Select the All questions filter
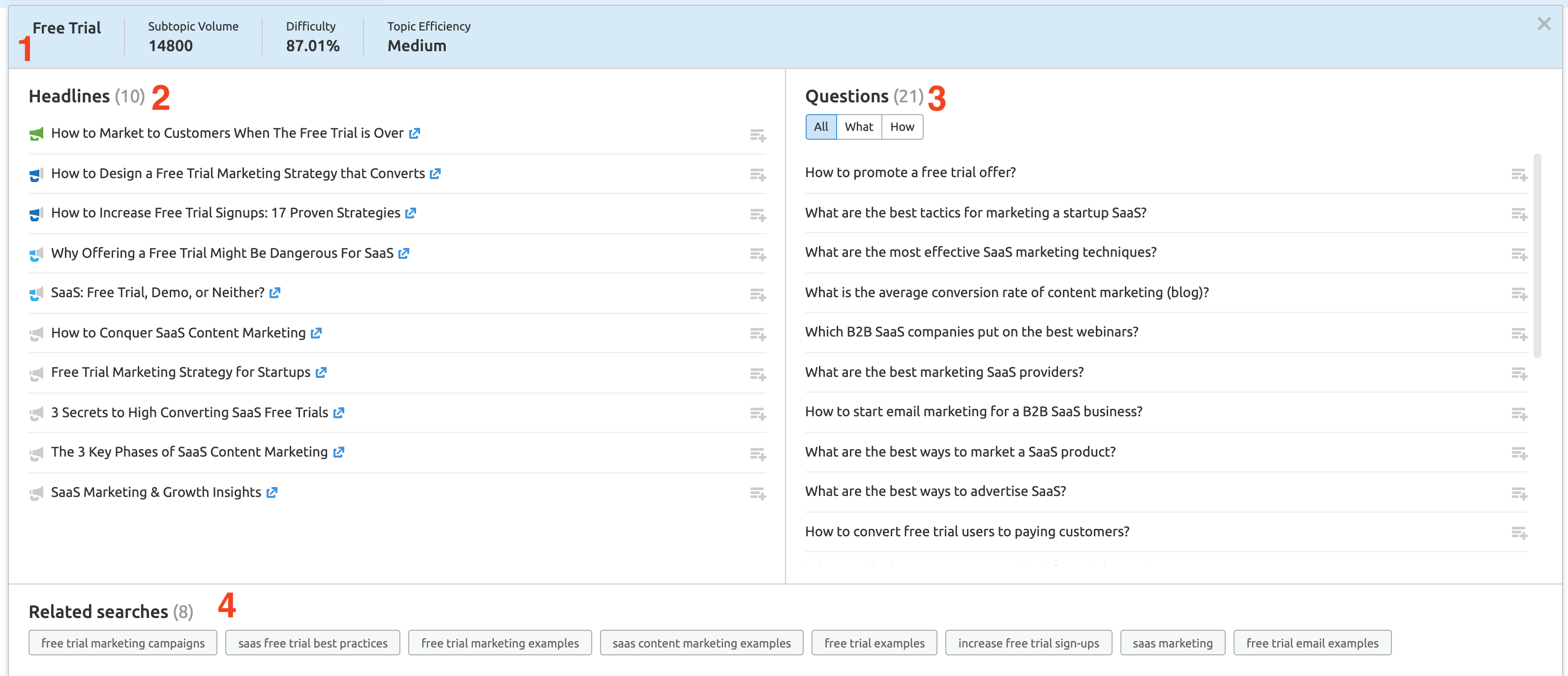 click(x=820, y=126)
